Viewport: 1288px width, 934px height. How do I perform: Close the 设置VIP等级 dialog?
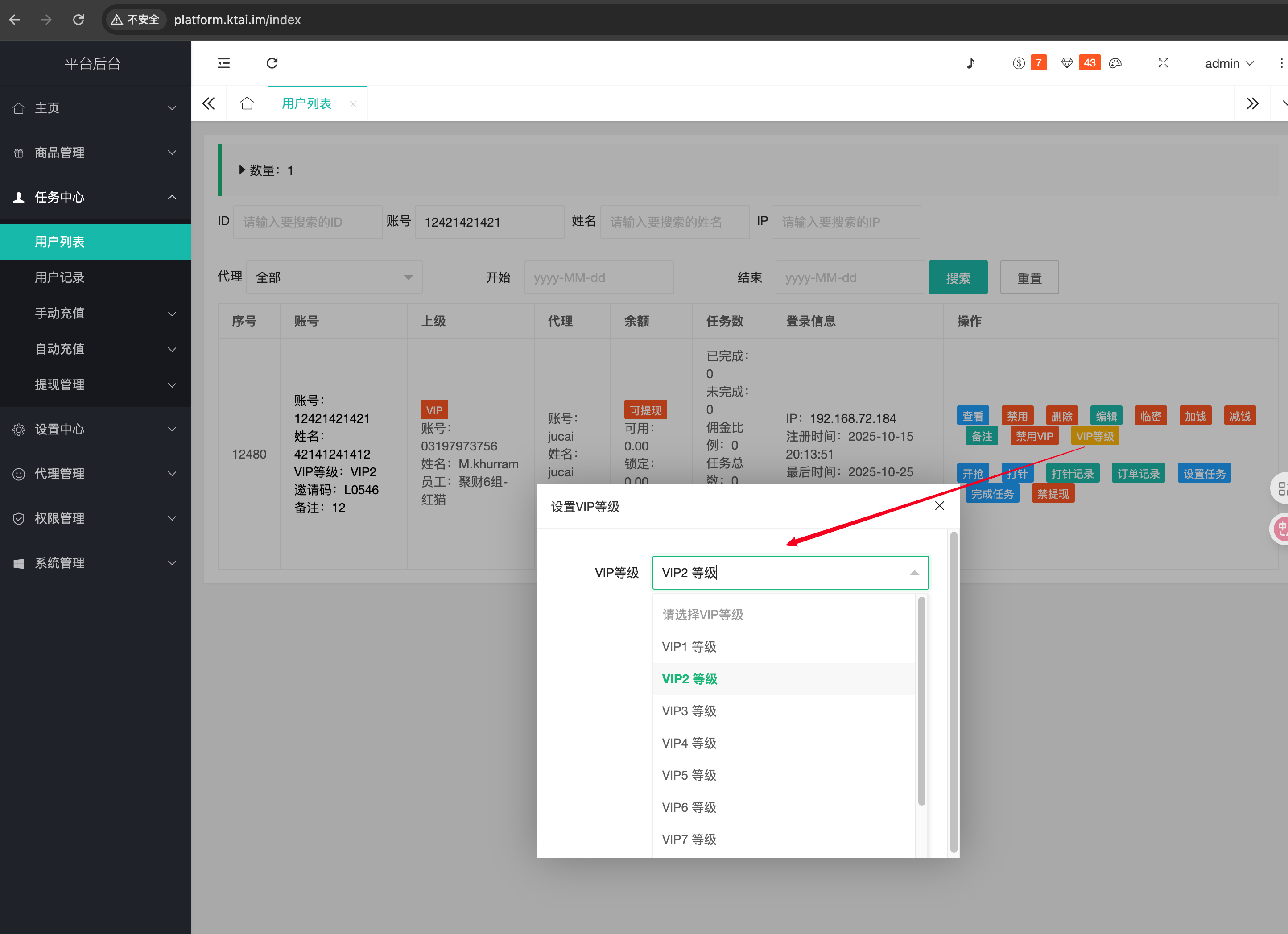click(939, 506)
